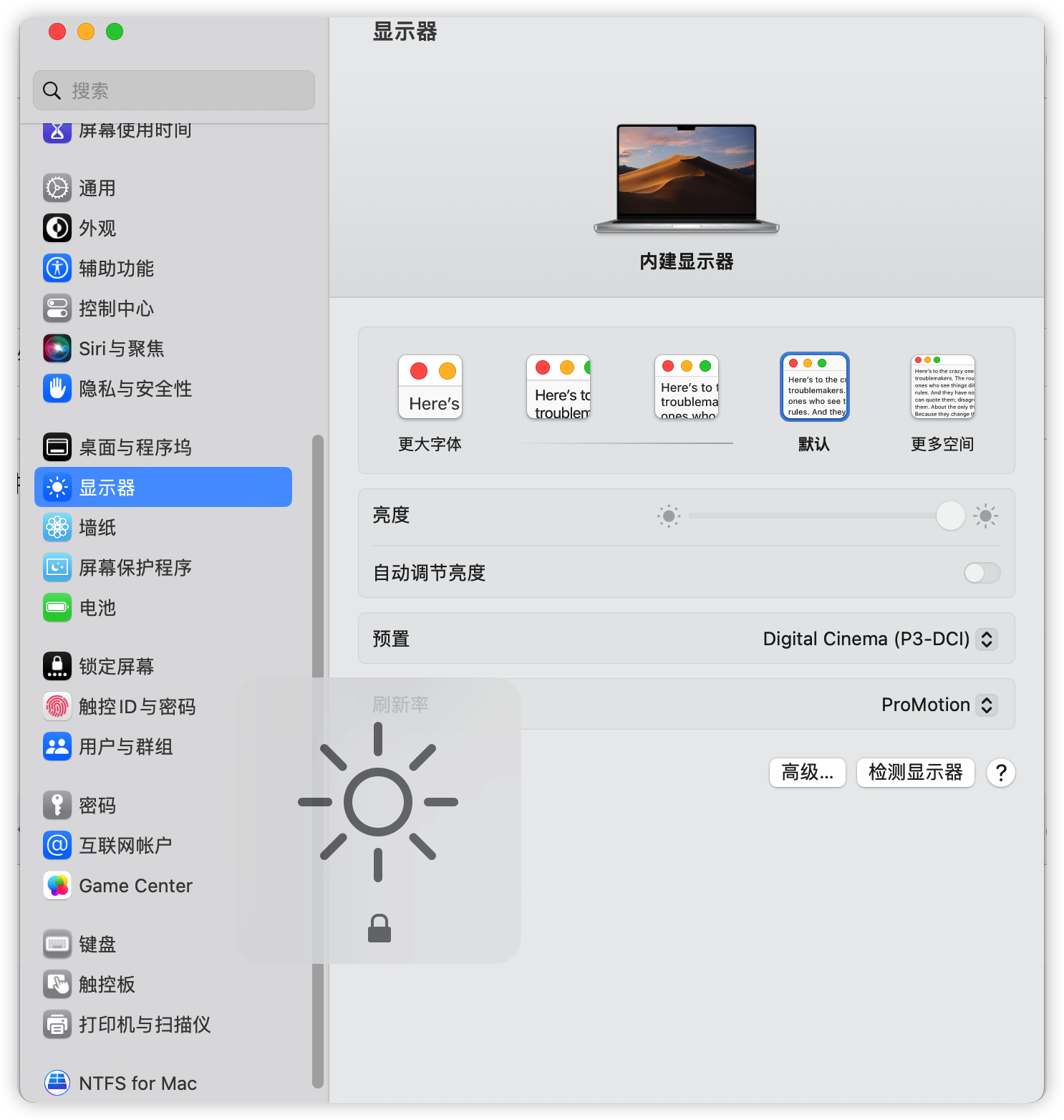Open the Siri与聚焦 icon
1064x1120 pixels.
point(57,349)
